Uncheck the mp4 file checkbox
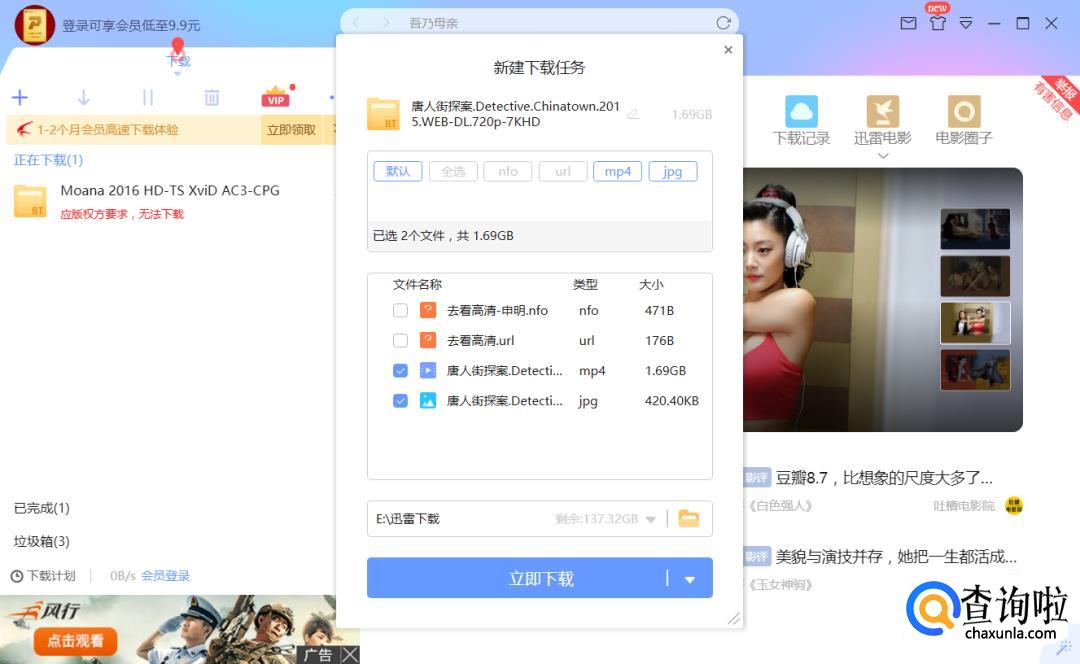Screen dimensions: 1080x664 (x=400, y=371)
